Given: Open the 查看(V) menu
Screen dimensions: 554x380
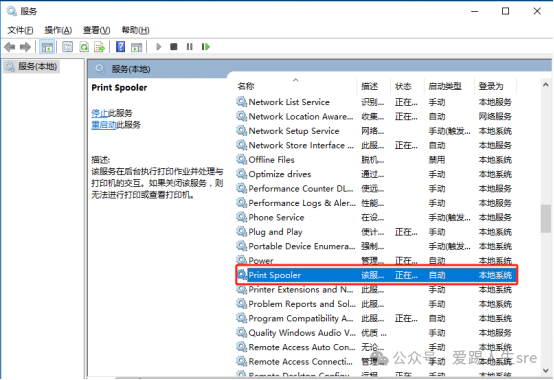Looking at the screenshot, I should 96,30.
